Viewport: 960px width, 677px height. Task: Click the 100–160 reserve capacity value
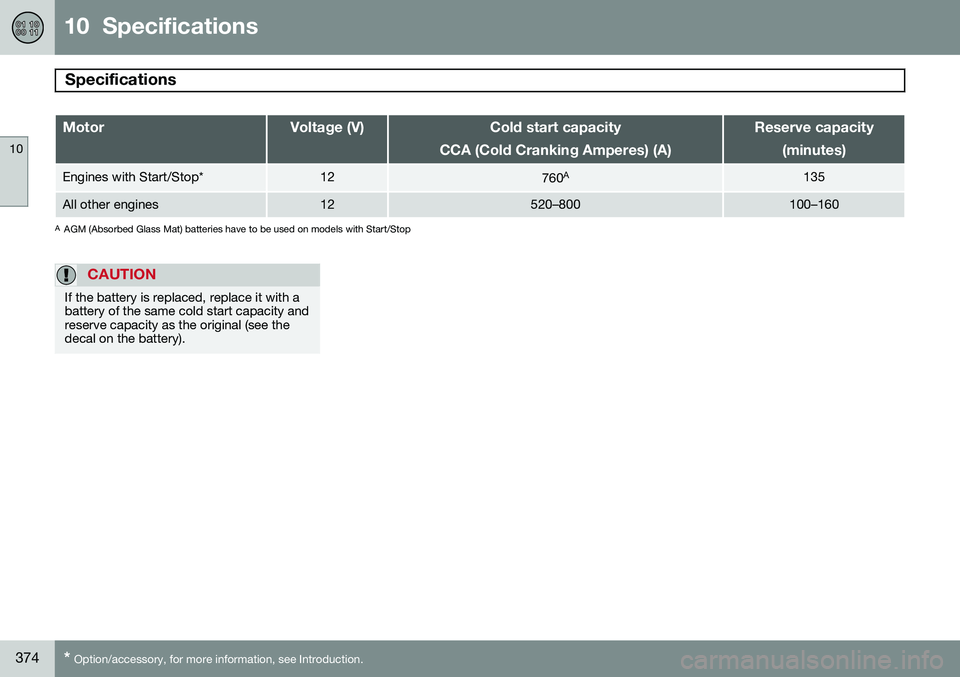coord(814,204)
